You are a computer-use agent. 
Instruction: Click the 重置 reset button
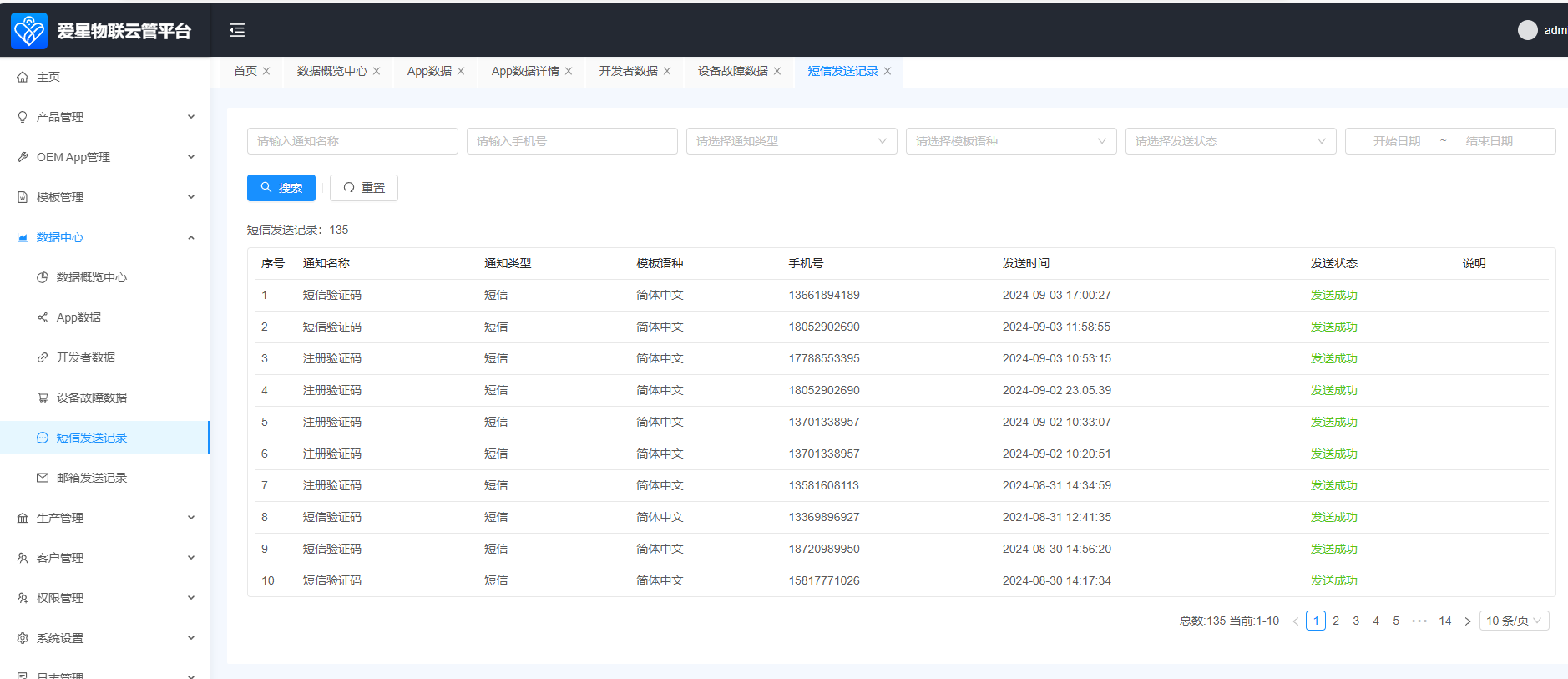point(364,188)
